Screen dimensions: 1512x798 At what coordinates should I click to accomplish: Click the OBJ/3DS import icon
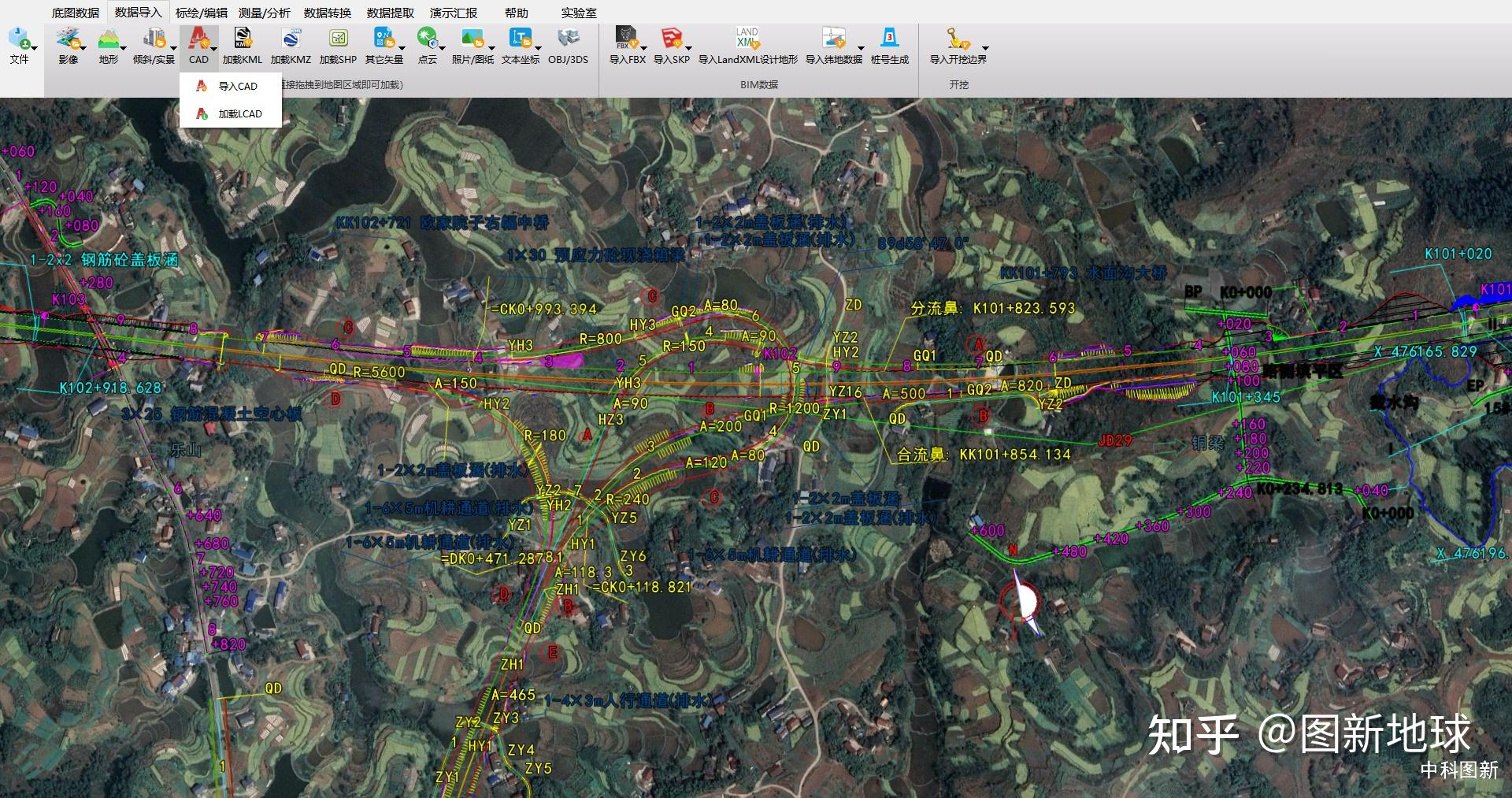point(568,39)
